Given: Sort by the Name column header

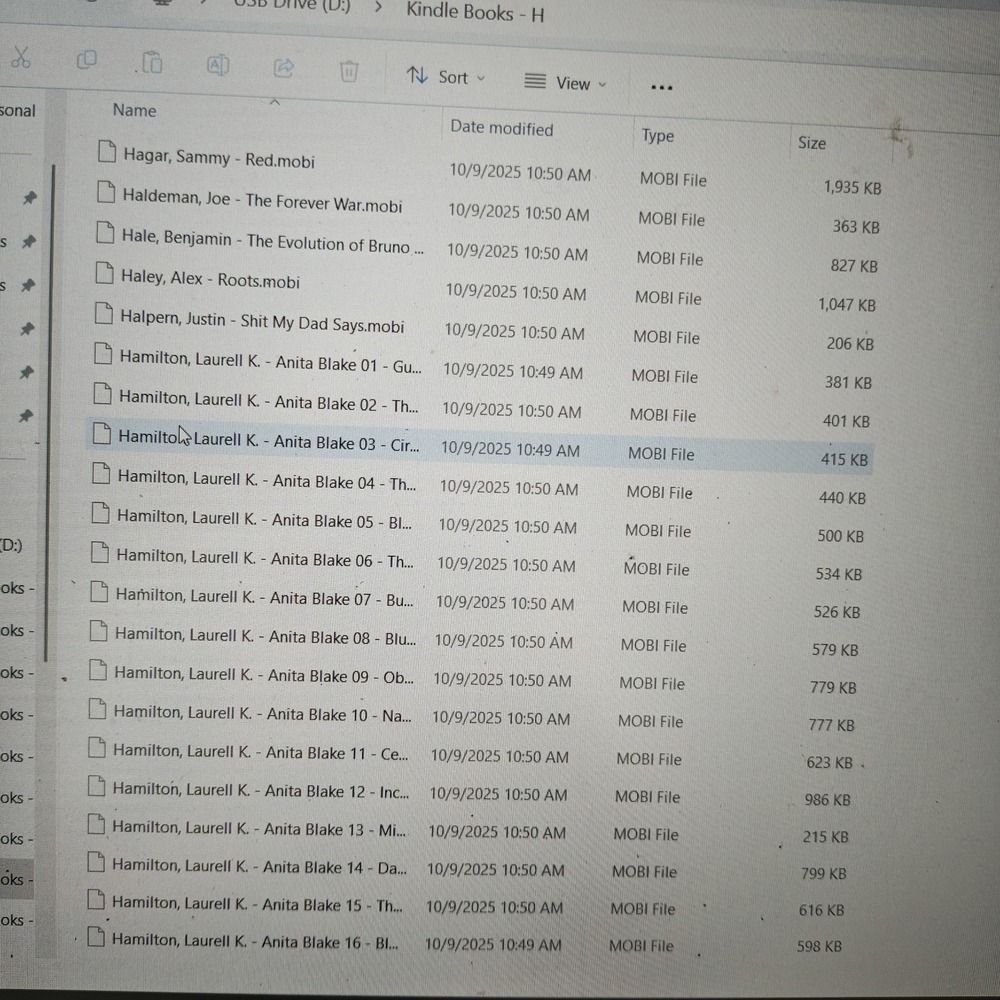Looking at the screenshot, I should click(135, 110).
